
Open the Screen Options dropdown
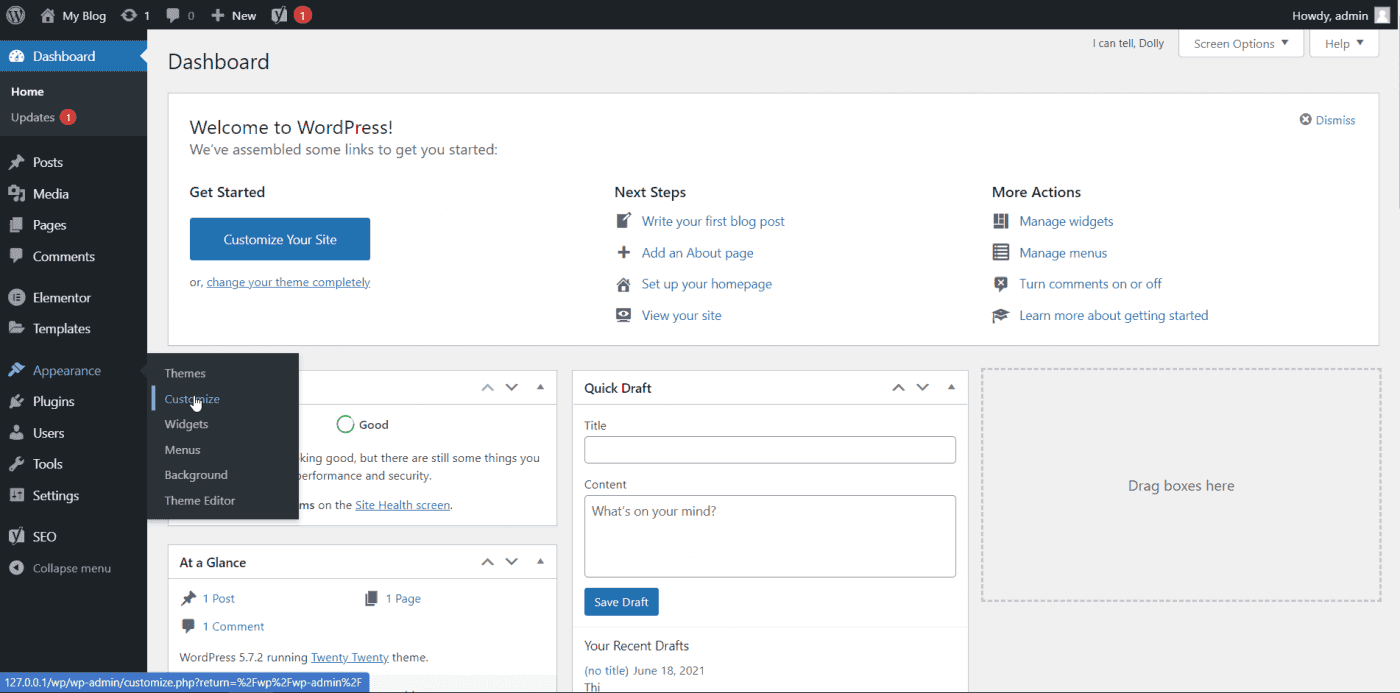click(x=1241, y=44)
